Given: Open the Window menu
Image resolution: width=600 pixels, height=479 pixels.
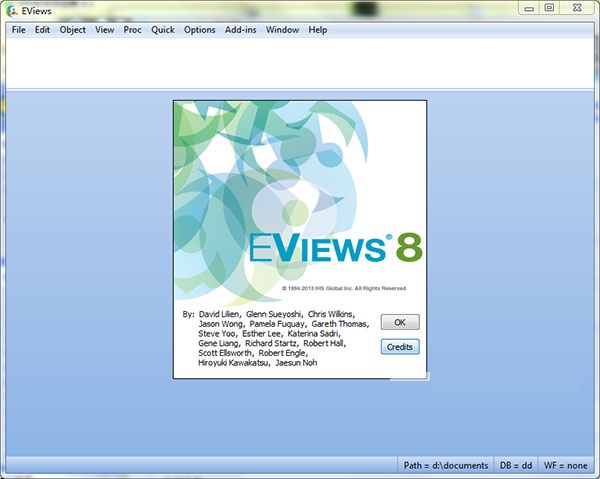Looking at the screenshot, I should pos(282,30).
